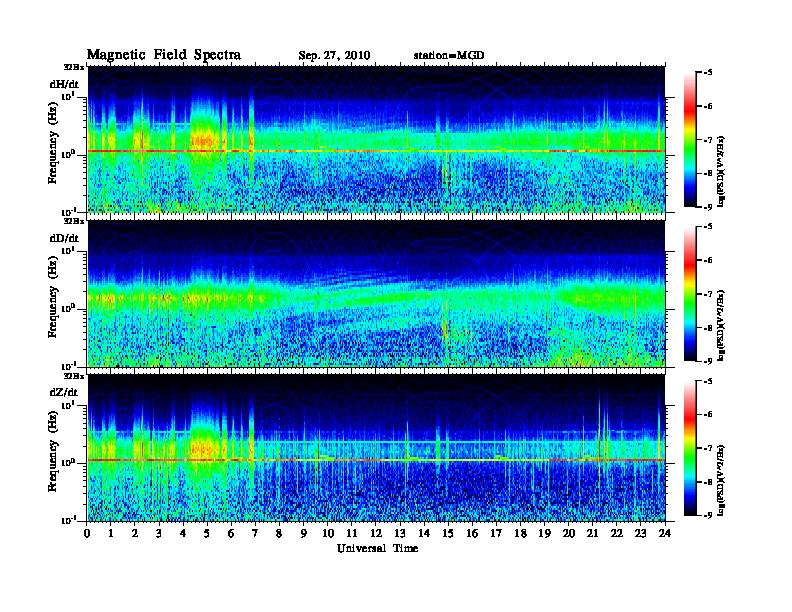Click hour tick label "18" on the time axis

[x=520, y=534]
